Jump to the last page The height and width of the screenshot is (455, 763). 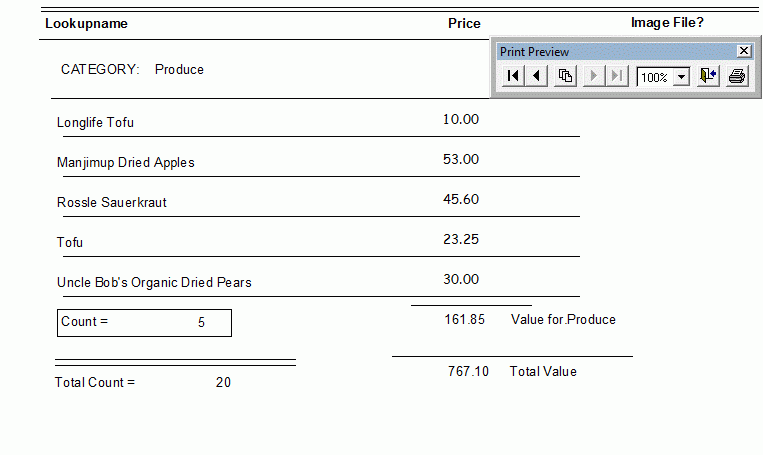click(x=618, y=76)
